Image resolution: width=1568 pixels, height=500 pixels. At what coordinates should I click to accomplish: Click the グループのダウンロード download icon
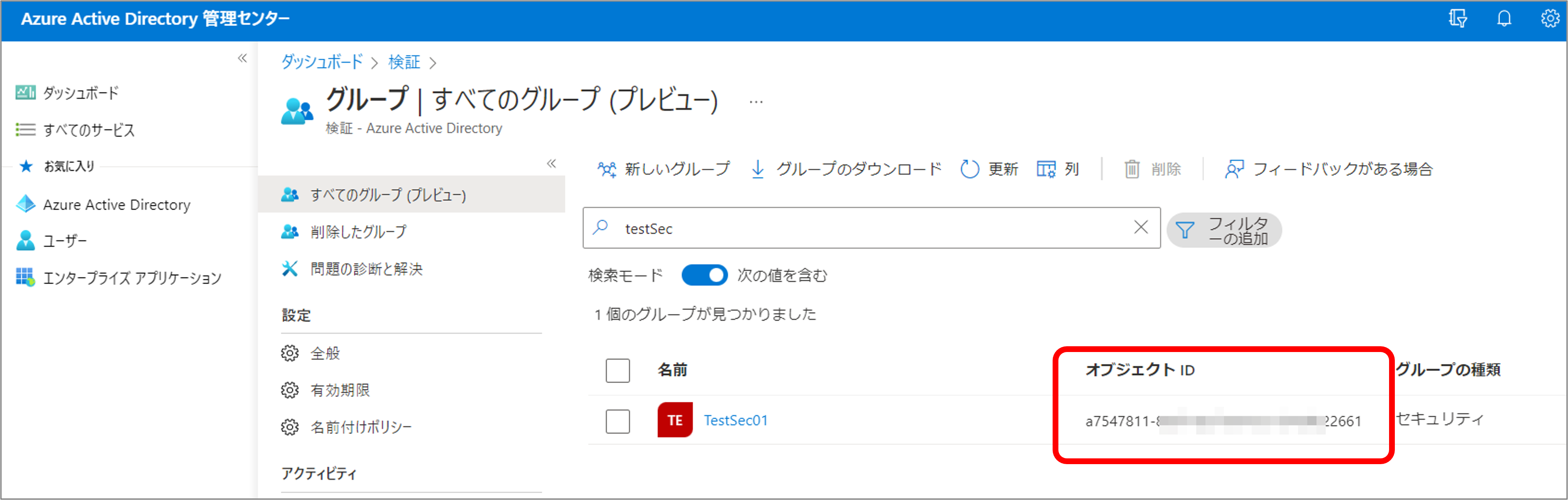tap(758, 169)
